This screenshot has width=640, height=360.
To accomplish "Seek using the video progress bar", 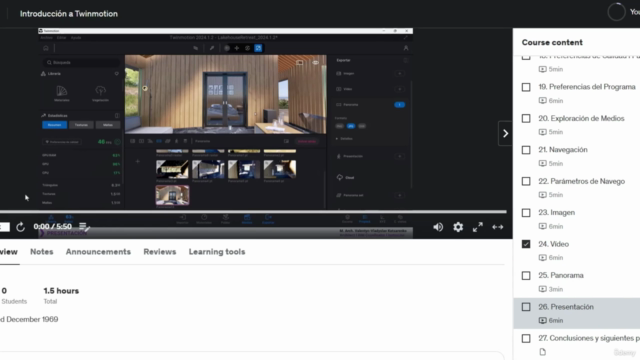I will point(253,211).
